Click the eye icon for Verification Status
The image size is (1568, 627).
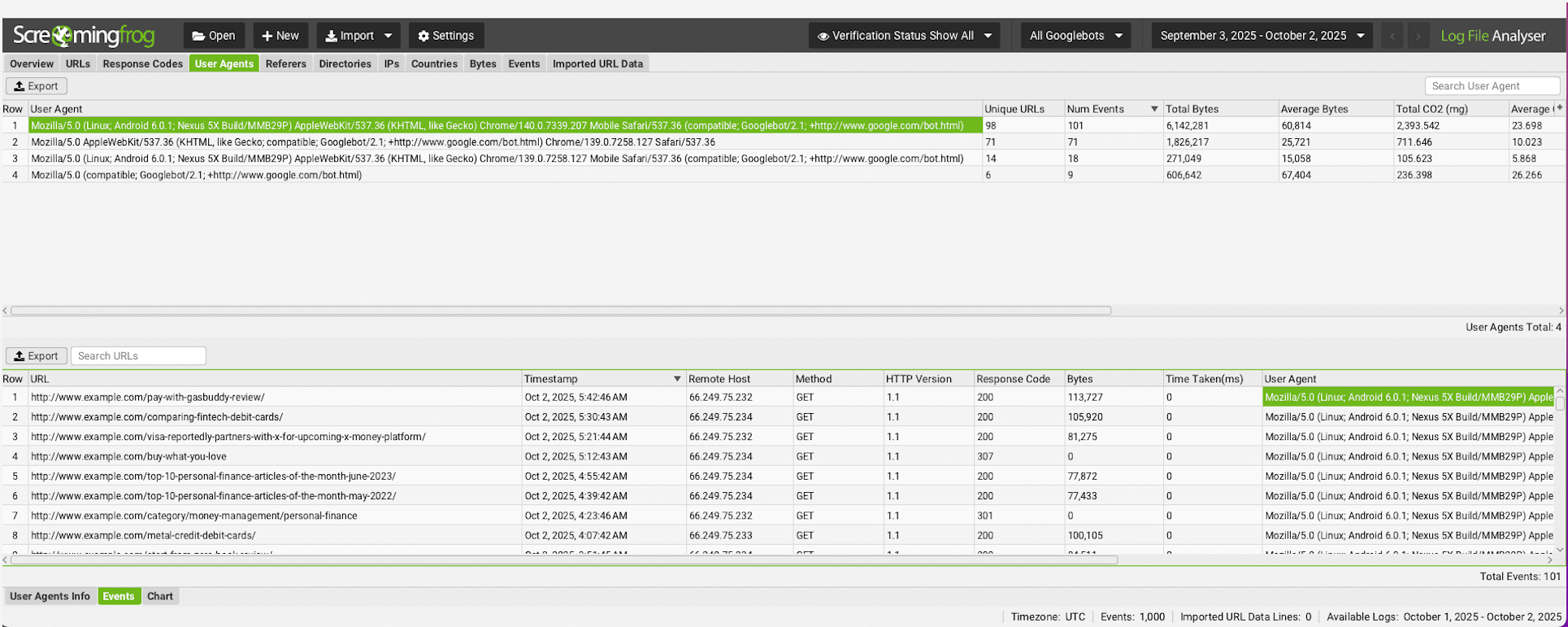pos(823,36)
